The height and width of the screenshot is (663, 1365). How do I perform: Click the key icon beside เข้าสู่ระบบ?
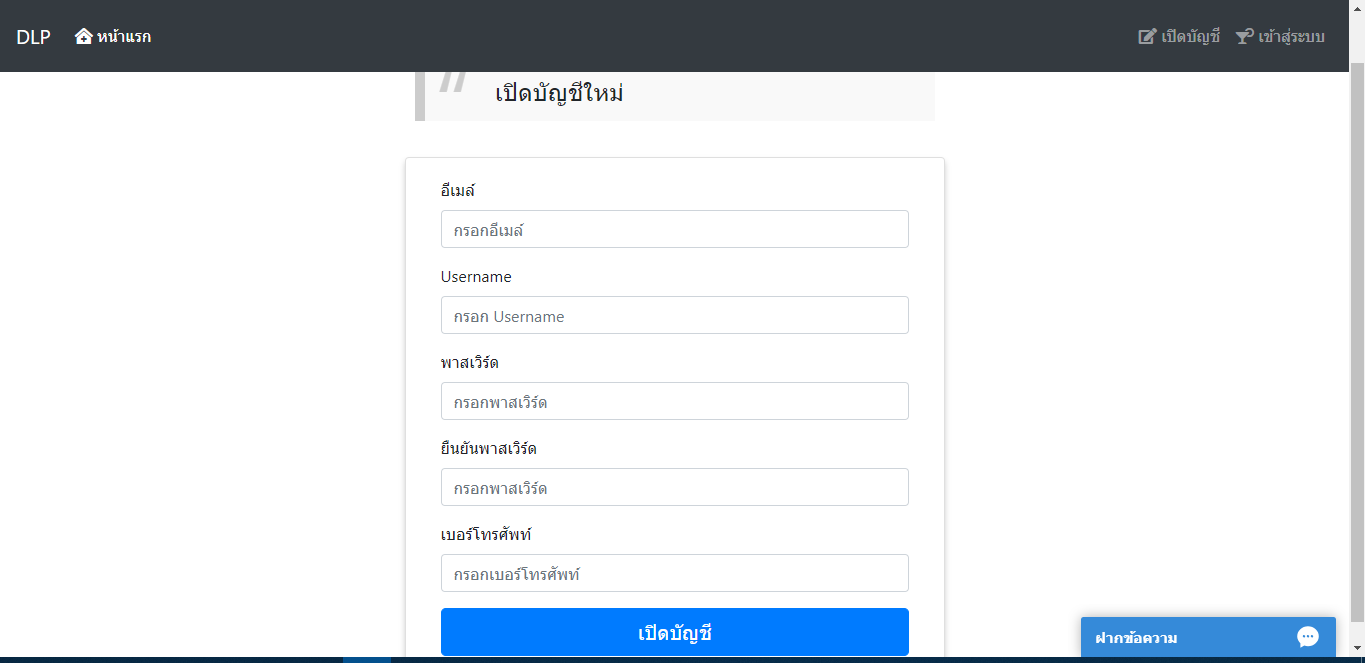(1244, 37)
